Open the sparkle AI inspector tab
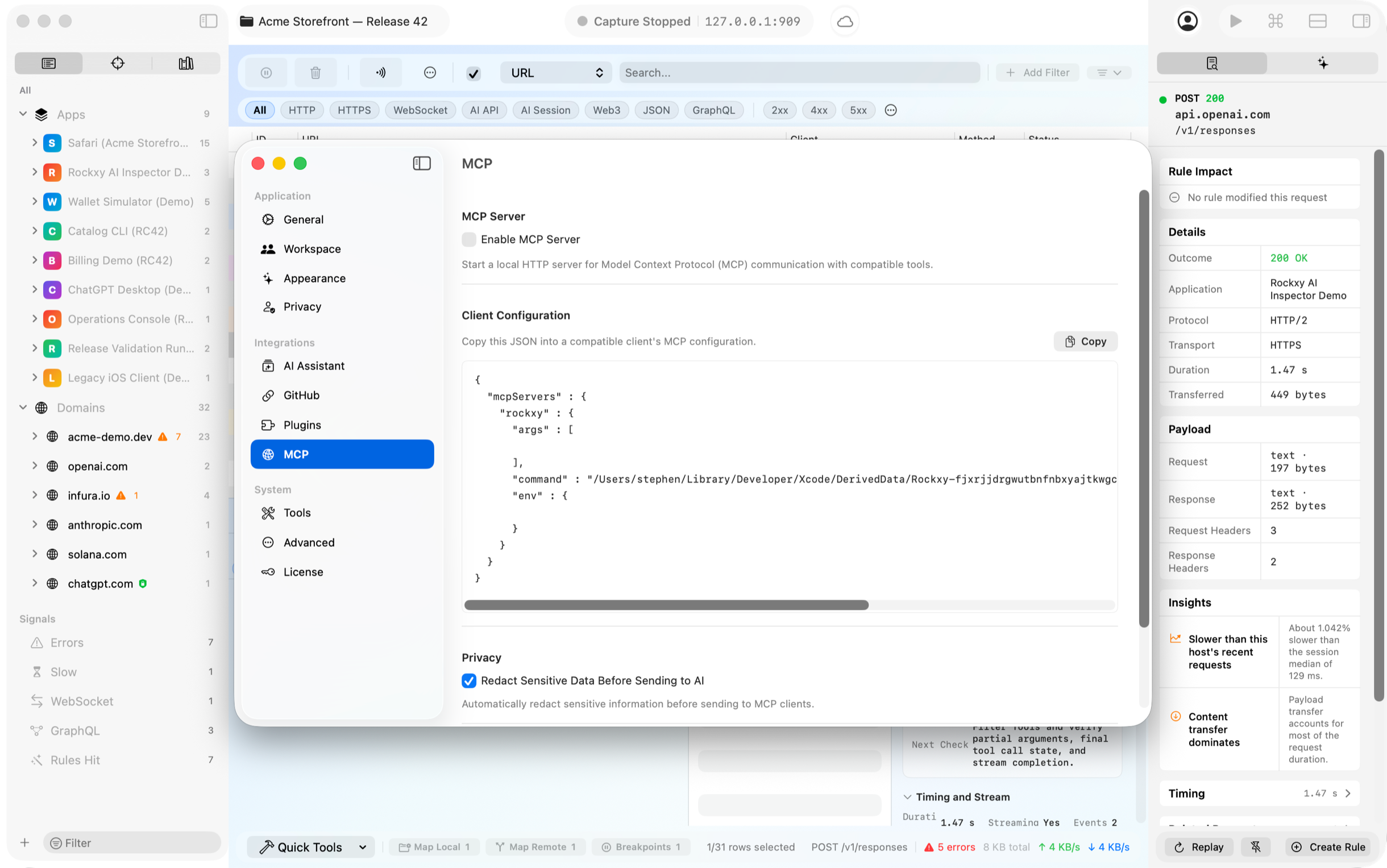This screenshot has width=1387, height=868. (1323, 63)
